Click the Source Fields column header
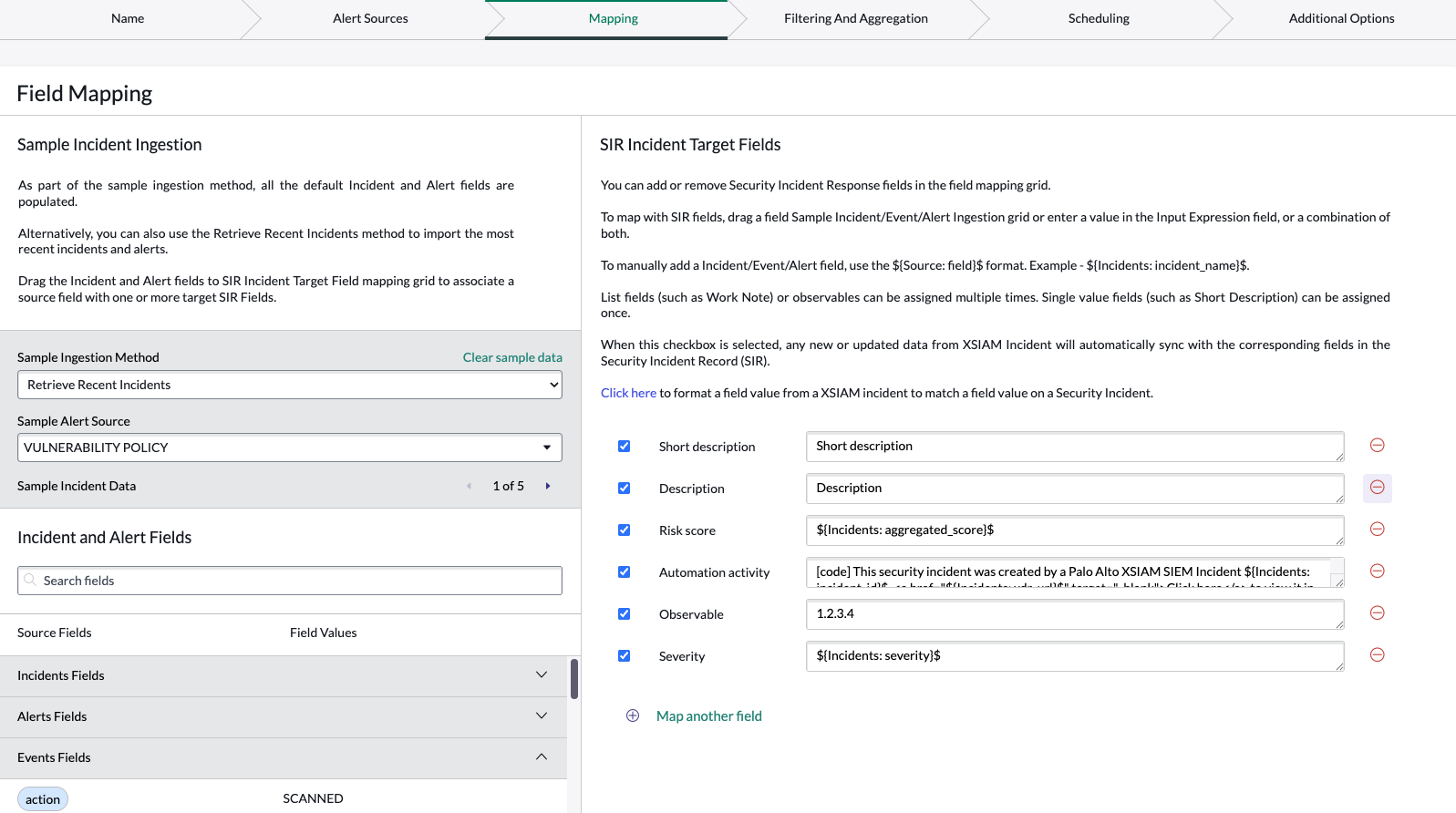 [55, 633]
